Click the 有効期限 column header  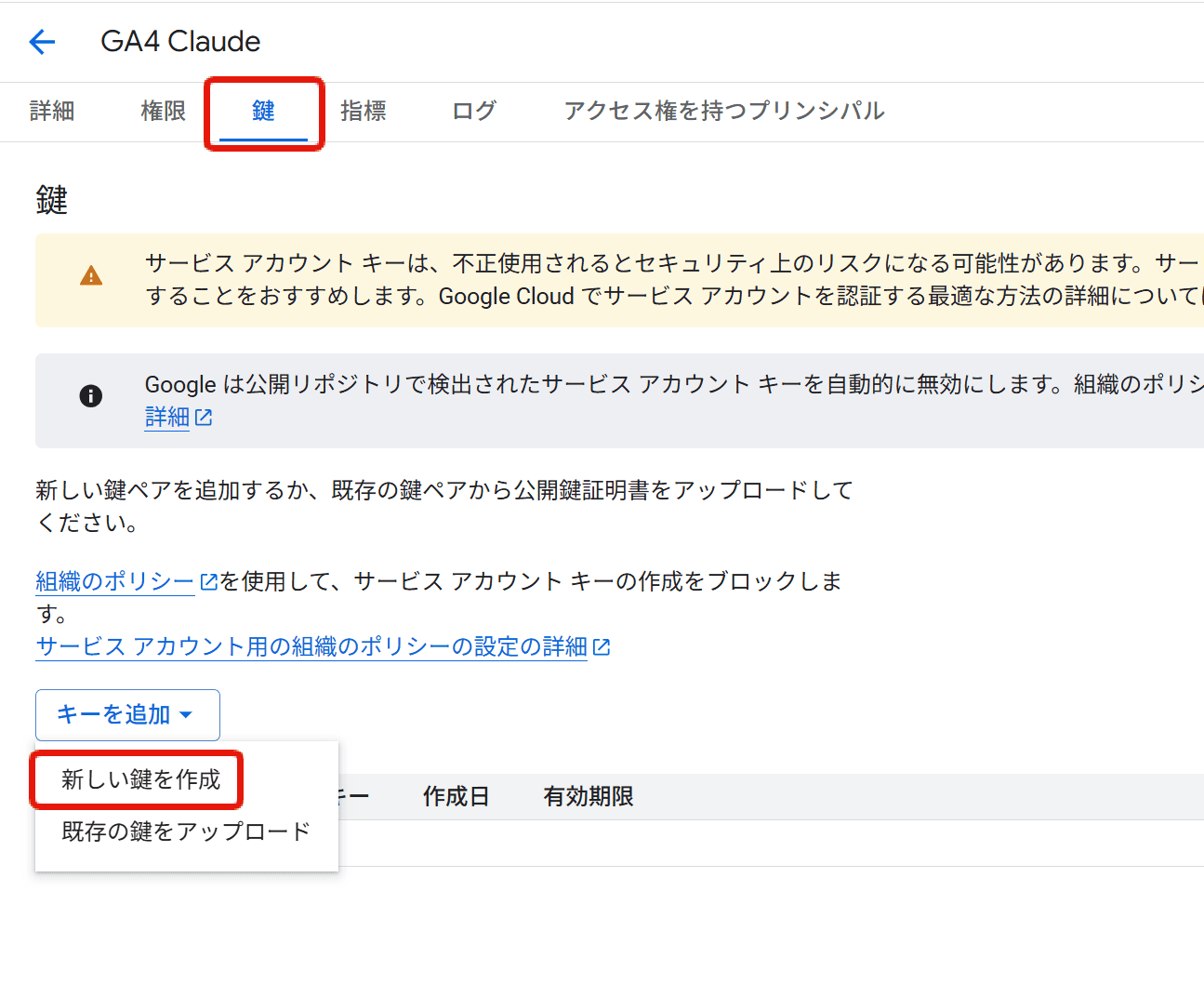point(589,797)
